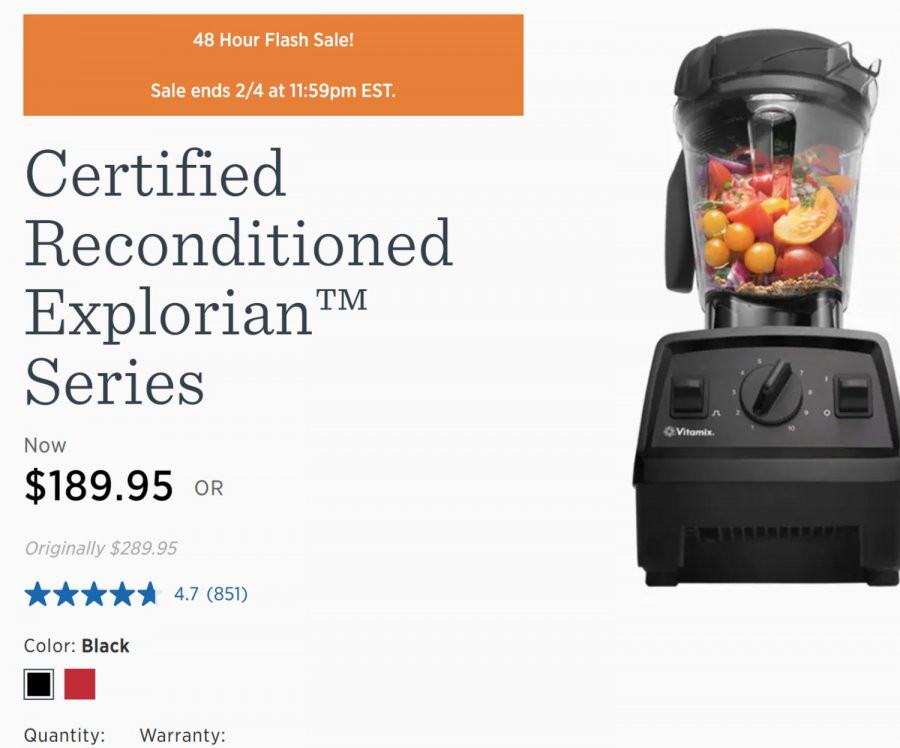Click the 48 Hour Flash Sale banner
The height and width of the screenshot is (748, 900).
pyautogui.click(x=273, y=65)
